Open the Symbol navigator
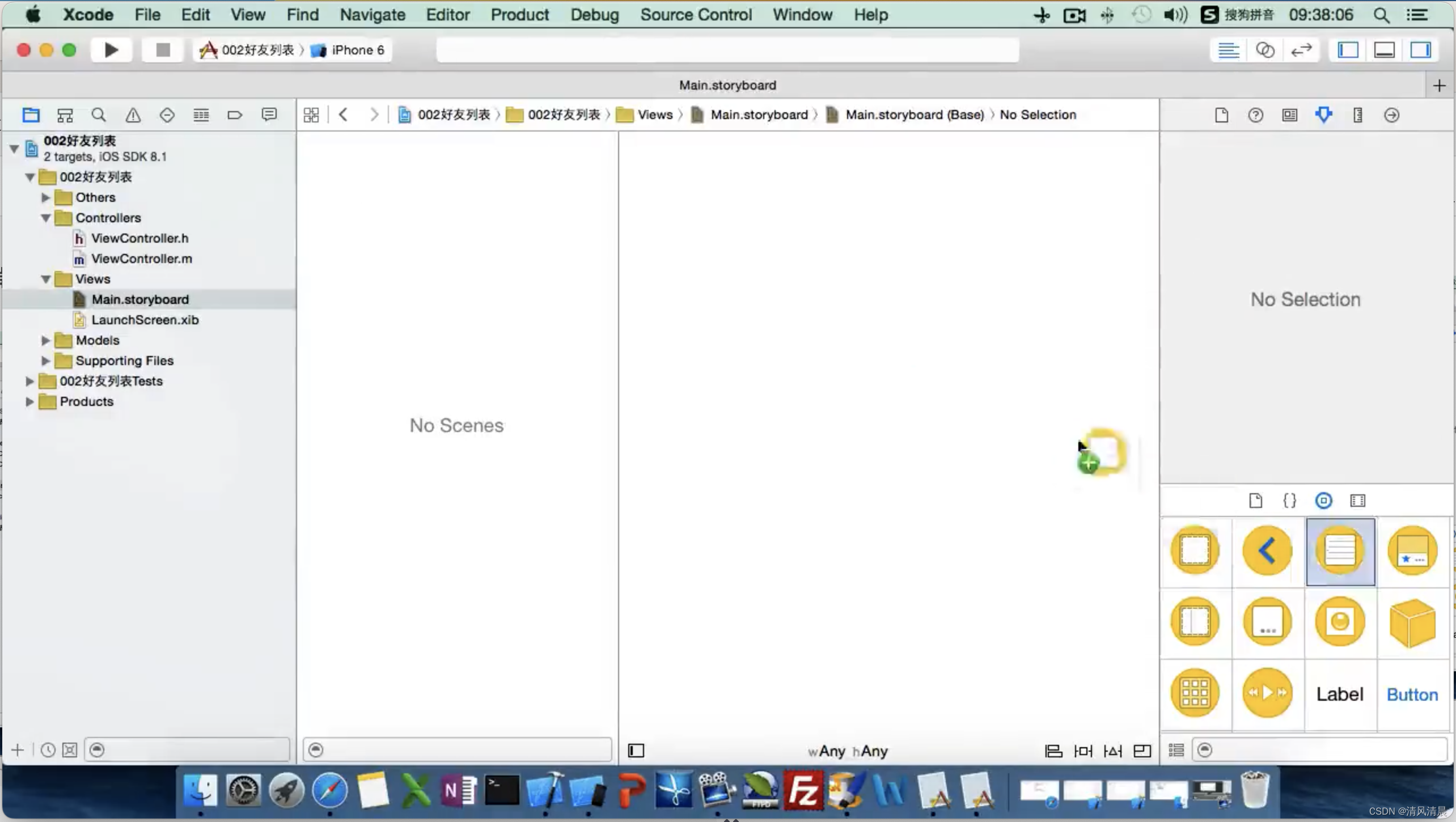 65,115
